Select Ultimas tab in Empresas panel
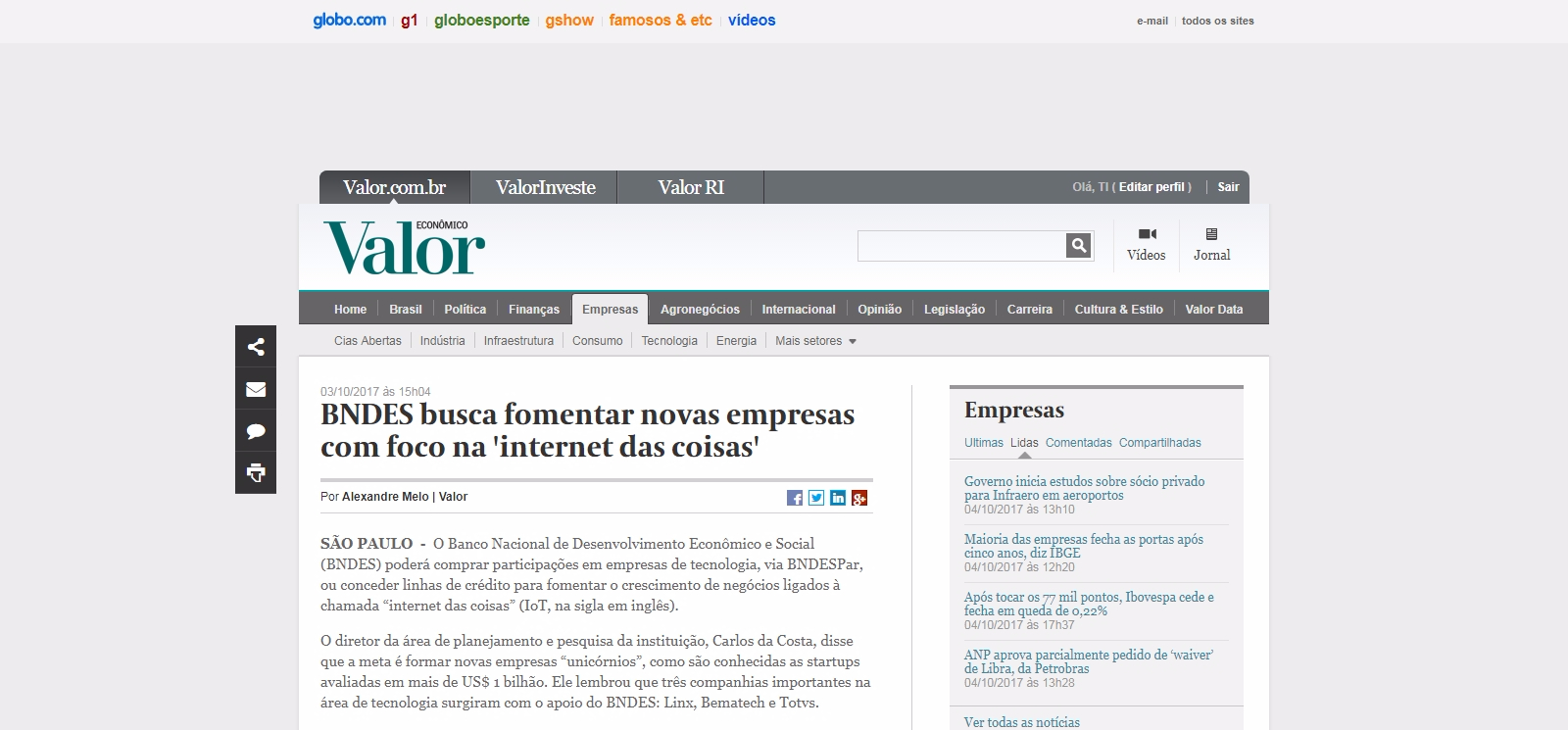 (x=984, y=443)
